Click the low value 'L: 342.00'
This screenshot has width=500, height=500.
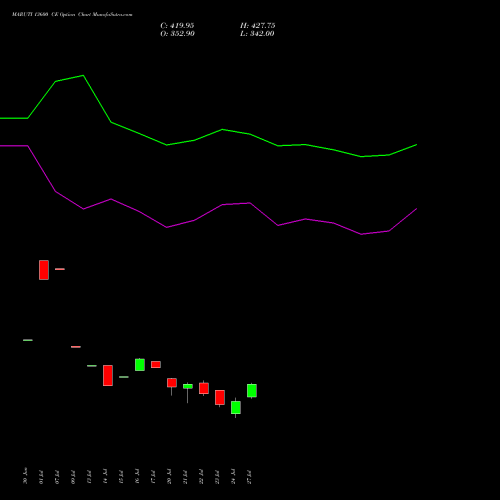coord(257,34)
